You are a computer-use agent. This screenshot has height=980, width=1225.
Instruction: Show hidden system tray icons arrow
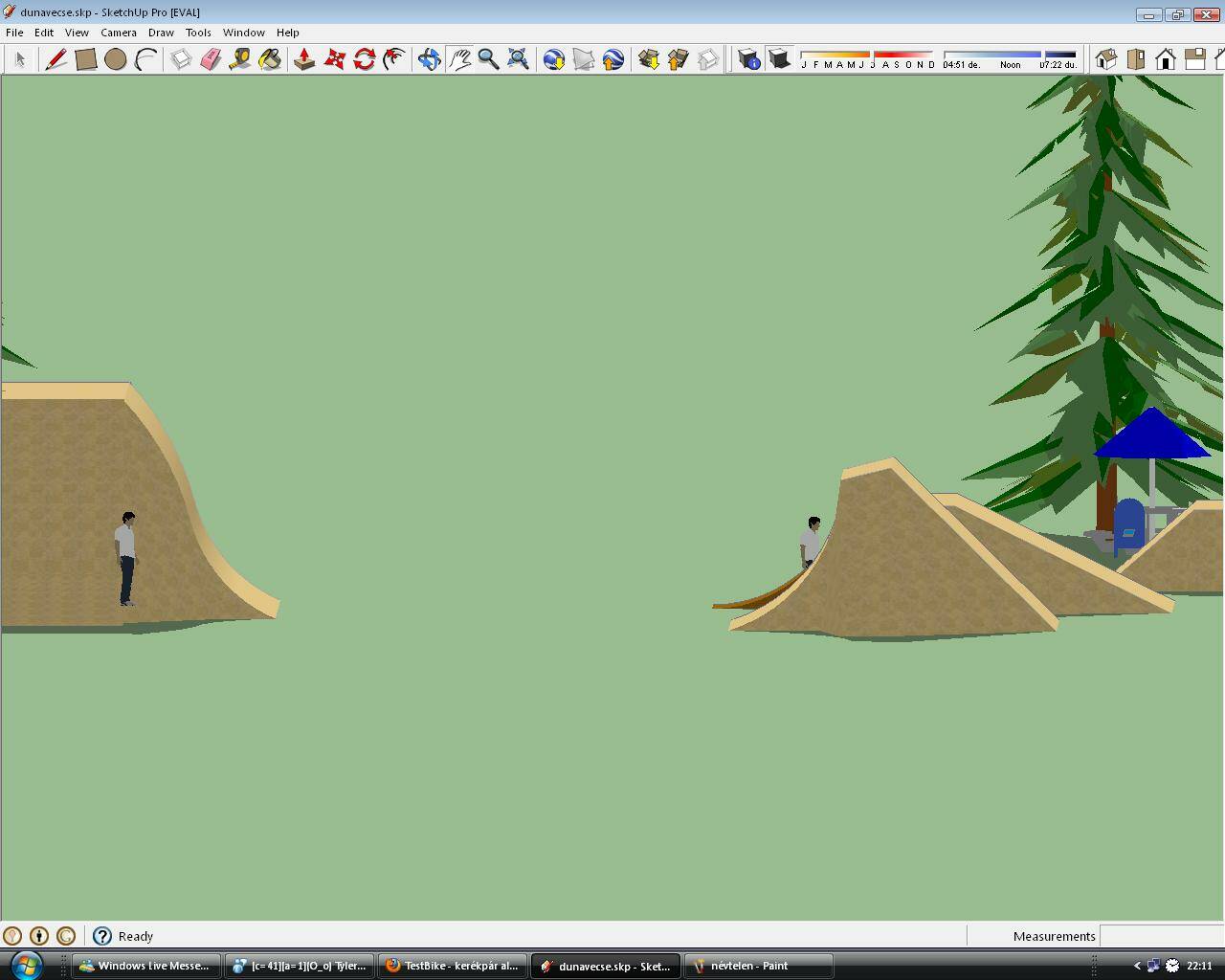tap(1137, 966)
